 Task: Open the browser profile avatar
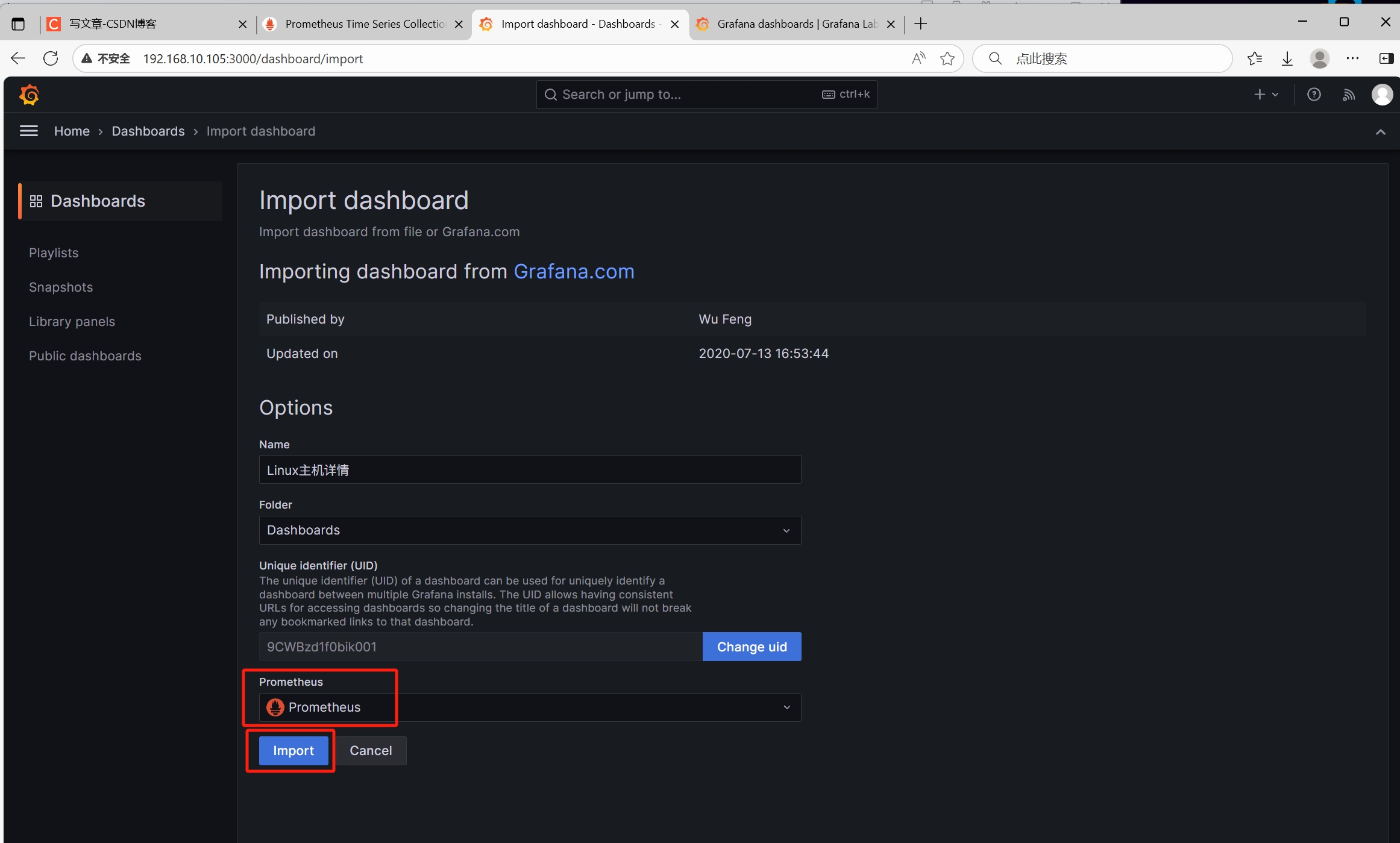tap(1320, 58)
